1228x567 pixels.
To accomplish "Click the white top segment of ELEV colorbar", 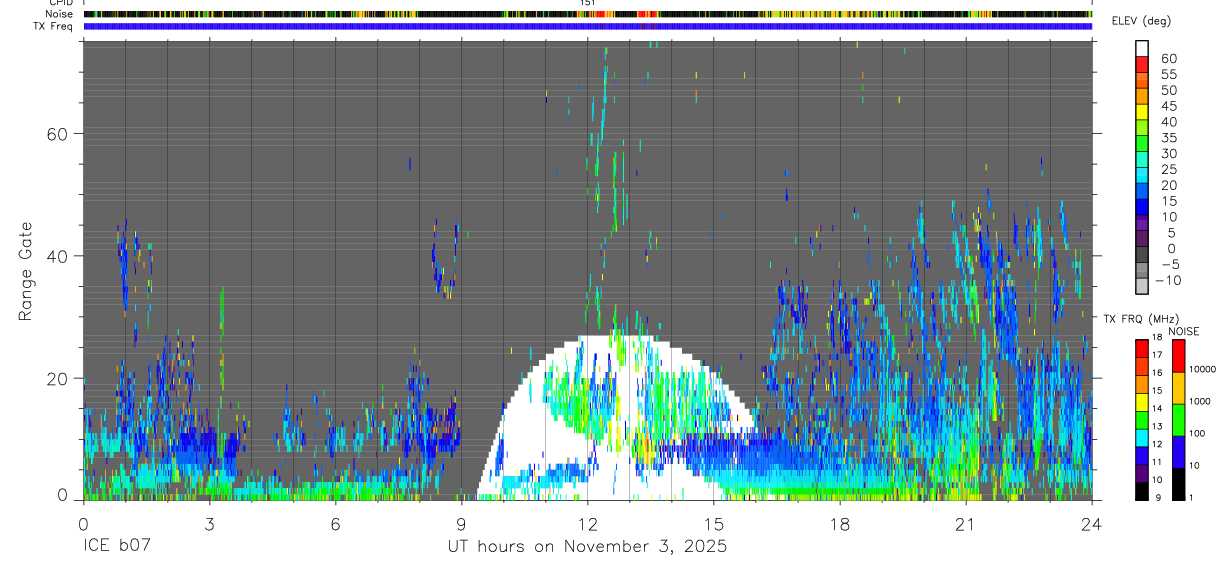I will [x=1143, y=47].
